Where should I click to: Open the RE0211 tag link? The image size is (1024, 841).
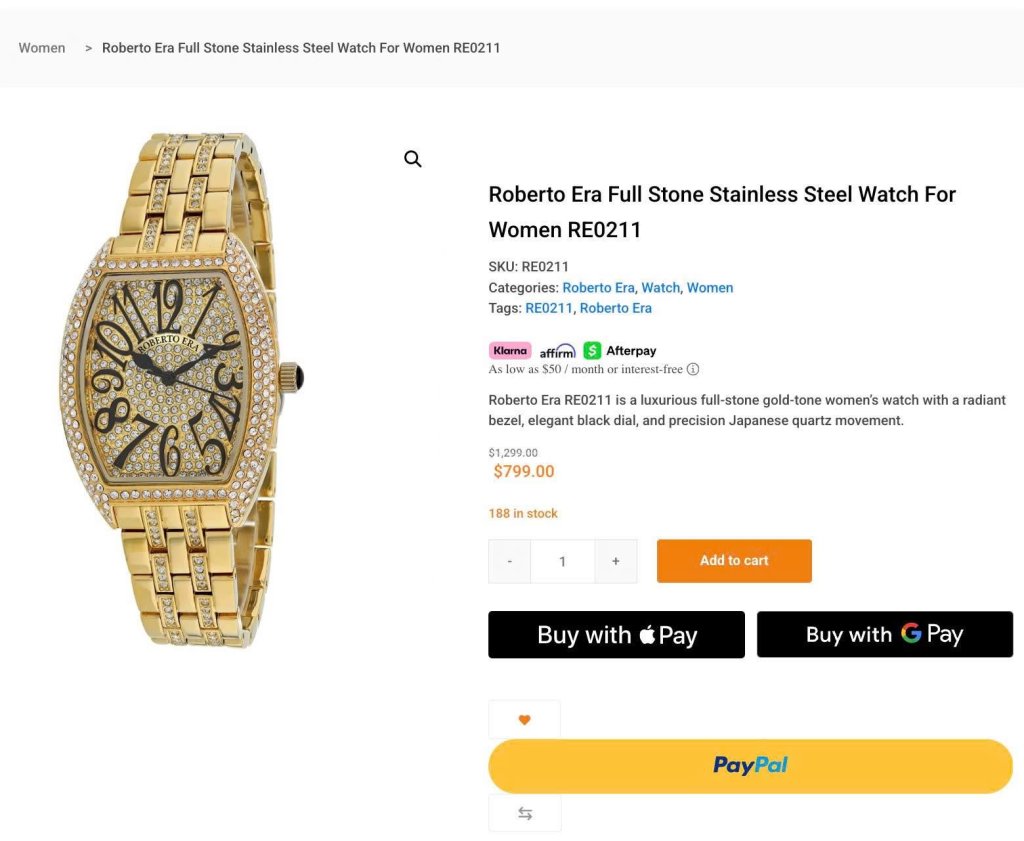(549, 308)
